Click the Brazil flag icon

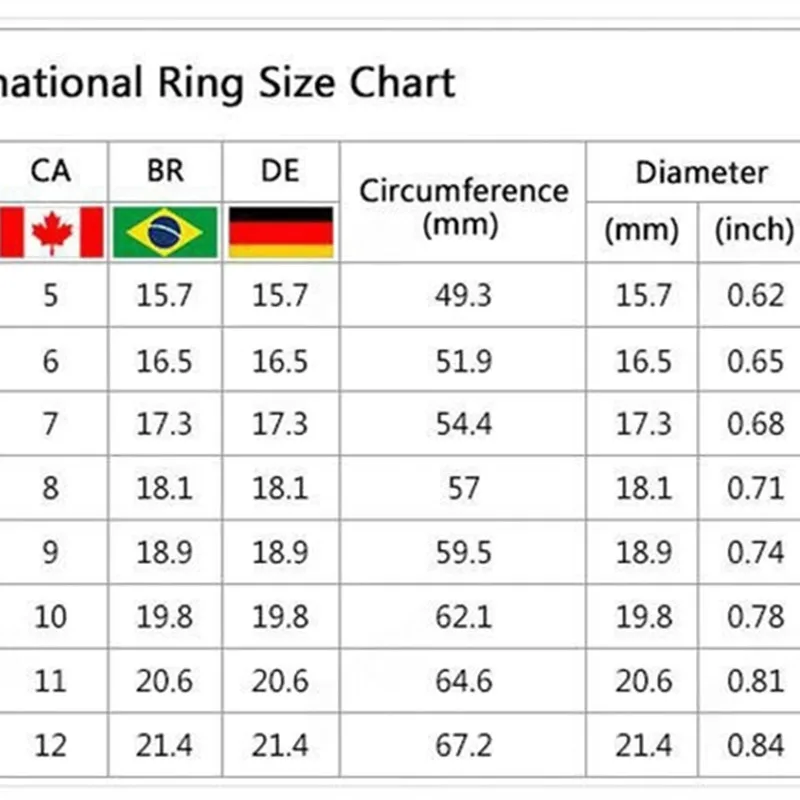[165, 232]
